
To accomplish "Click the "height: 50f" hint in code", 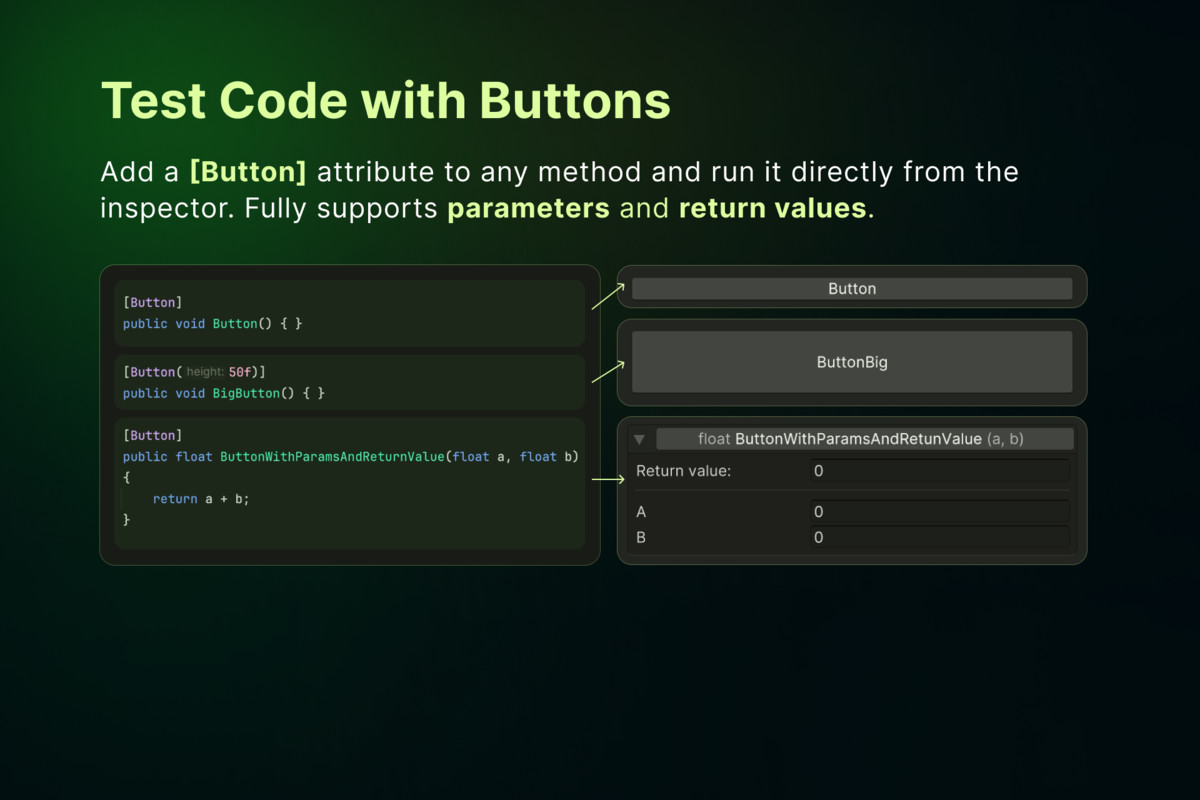I will click(222, 372).
